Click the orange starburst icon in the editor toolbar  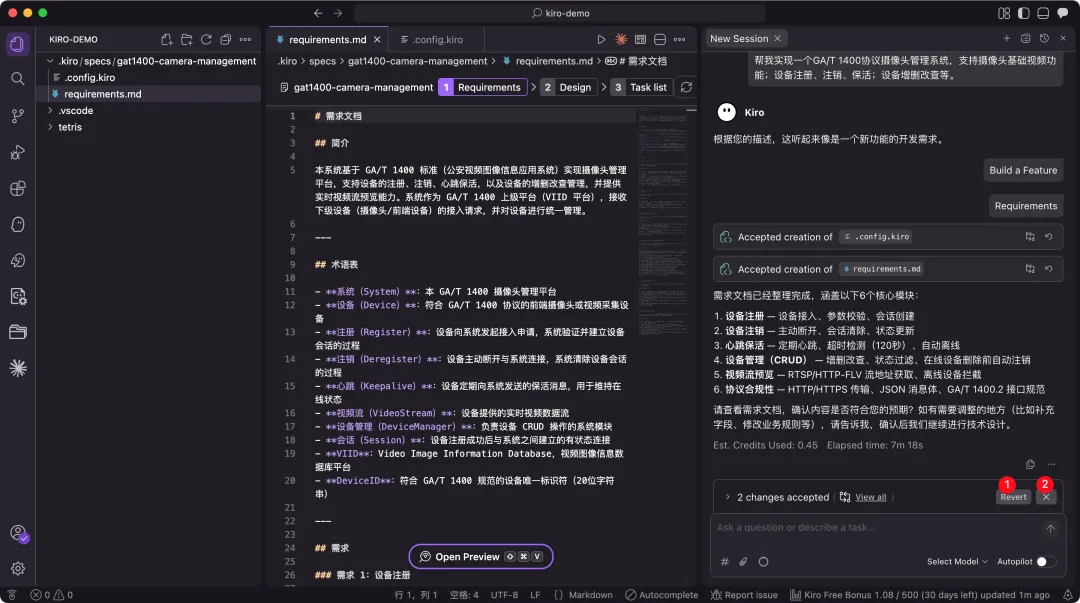click(621, 39)
